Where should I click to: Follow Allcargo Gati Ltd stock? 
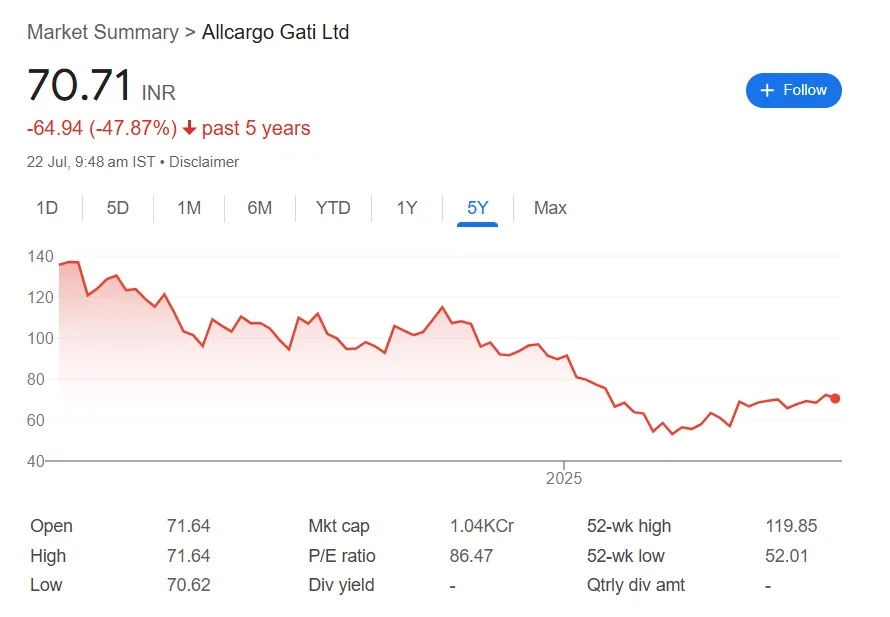coord(794,90)
